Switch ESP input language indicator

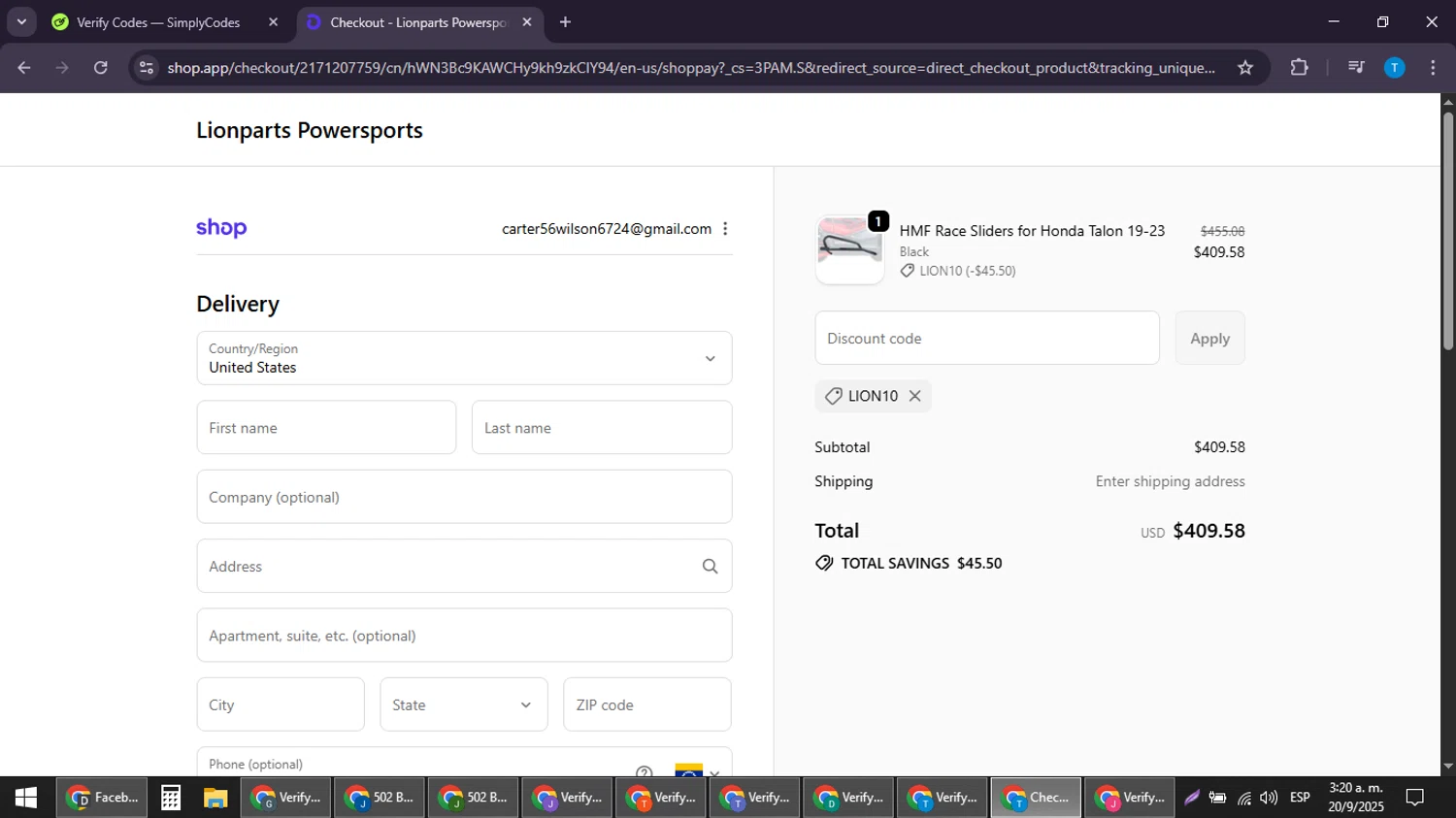(x=1300, y=798)
